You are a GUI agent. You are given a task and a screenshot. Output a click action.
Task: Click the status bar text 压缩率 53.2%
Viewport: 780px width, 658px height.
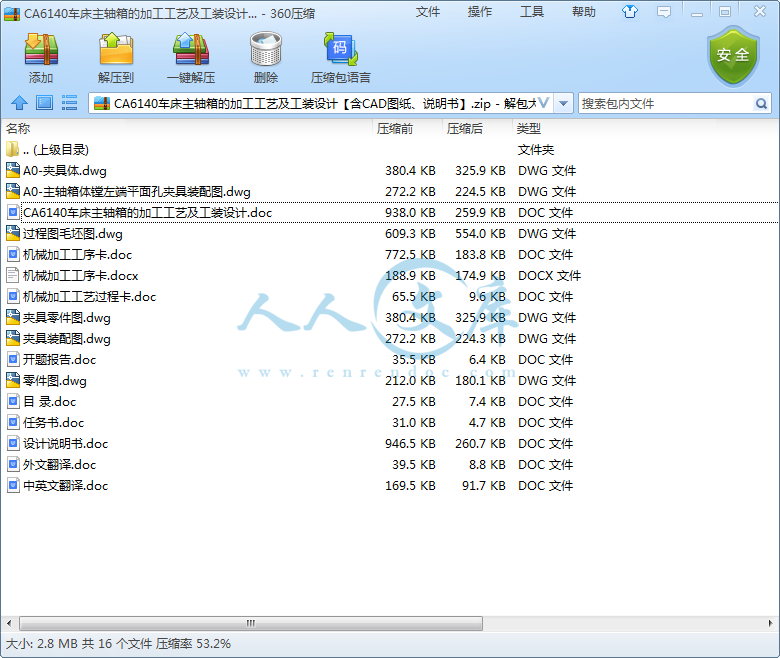[193, 644]
